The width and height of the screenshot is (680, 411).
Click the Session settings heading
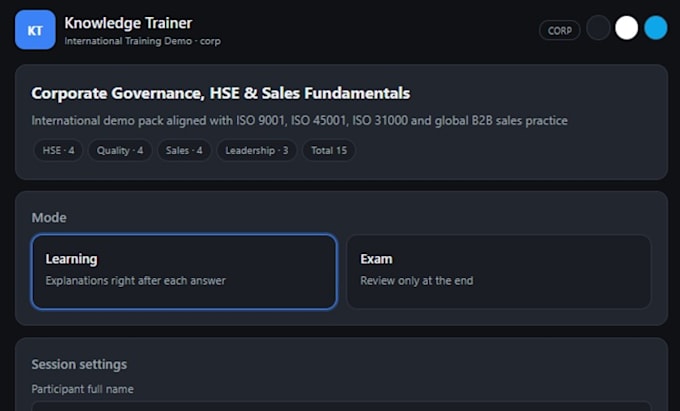coord(79,365)
